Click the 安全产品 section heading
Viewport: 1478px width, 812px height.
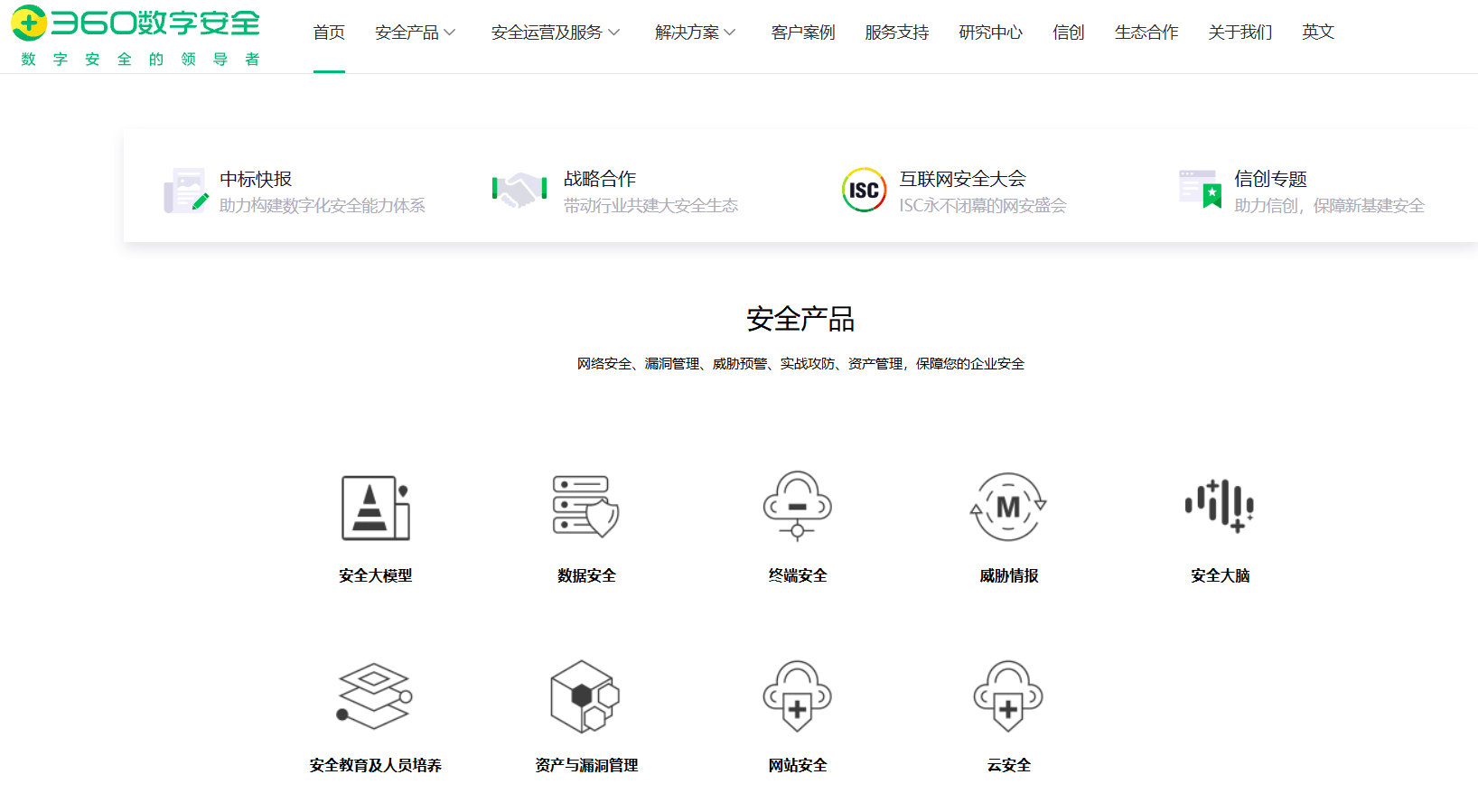coord(800,319)
